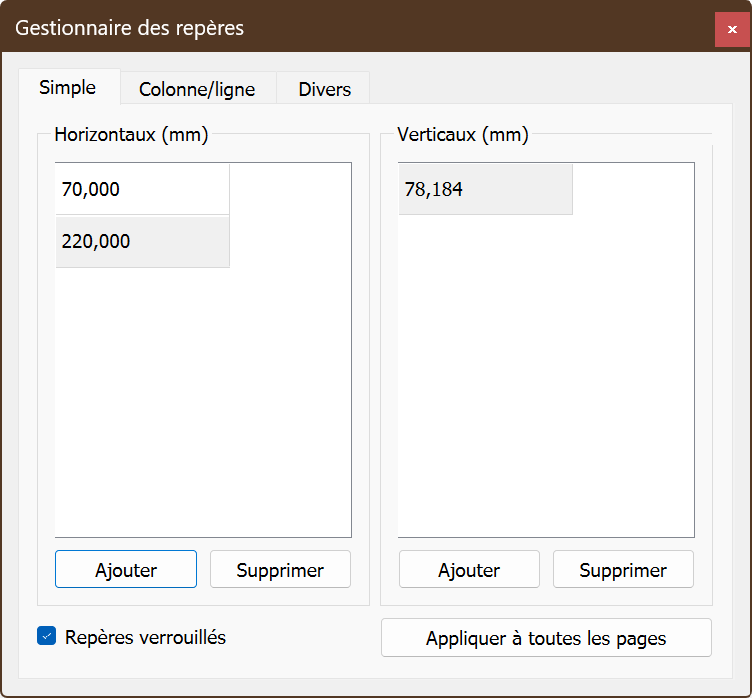The width and height of the screenshot is (752, 698).
Task: Click the Repères verrouillés label text
Action: [145, 637]
